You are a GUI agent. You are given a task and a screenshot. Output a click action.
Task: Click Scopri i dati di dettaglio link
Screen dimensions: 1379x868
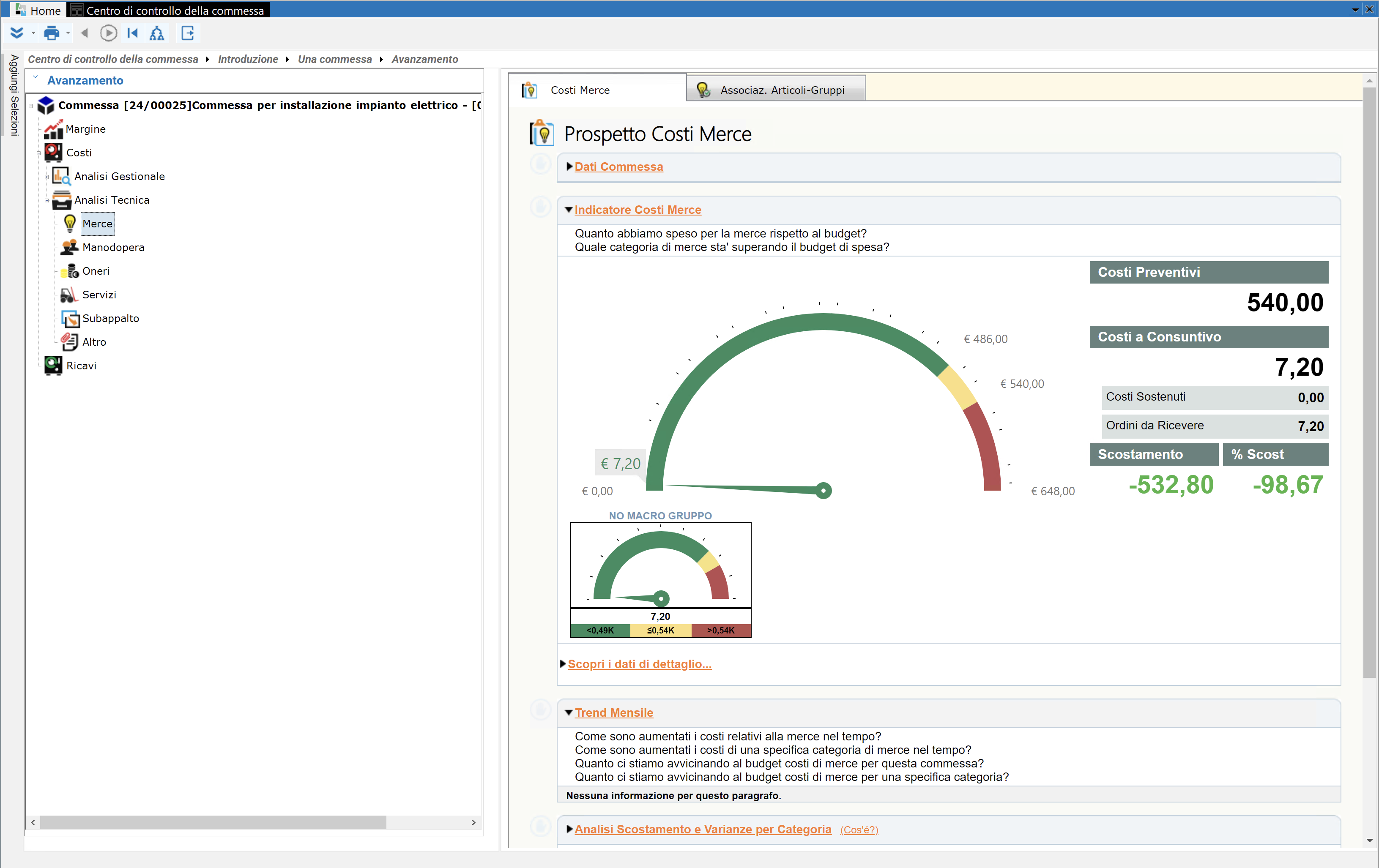pyautogui.click(x=639, y=664)
